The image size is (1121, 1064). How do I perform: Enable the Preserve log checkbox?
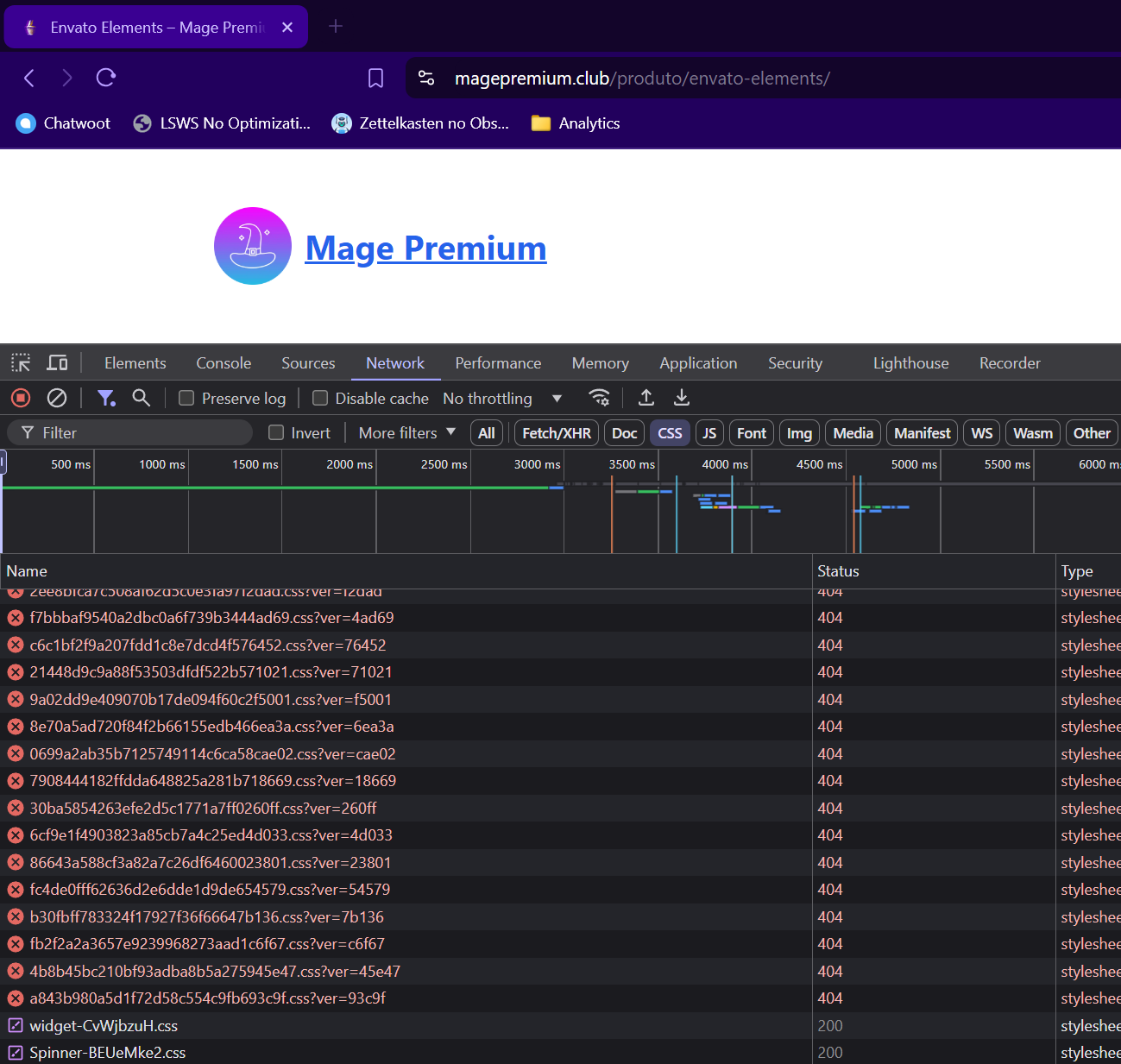click(x=186, y=398)
